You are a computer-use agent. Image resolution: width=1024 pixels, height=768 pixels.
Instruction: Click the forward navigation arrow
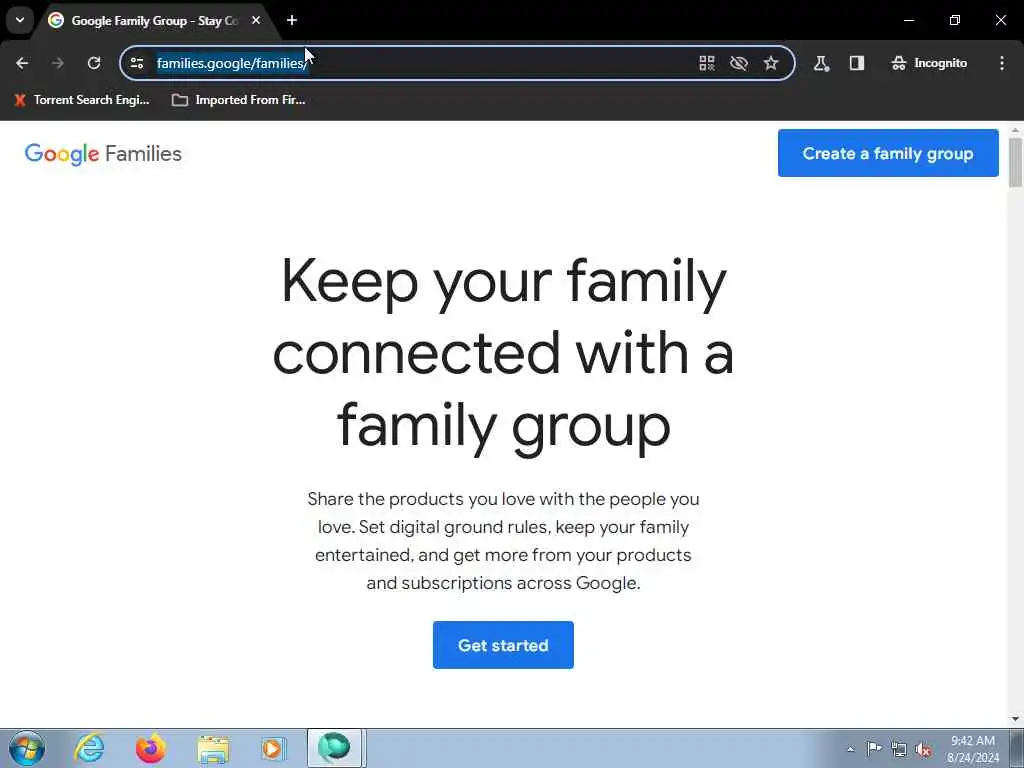pyautogui.click(x=57, y=63)
